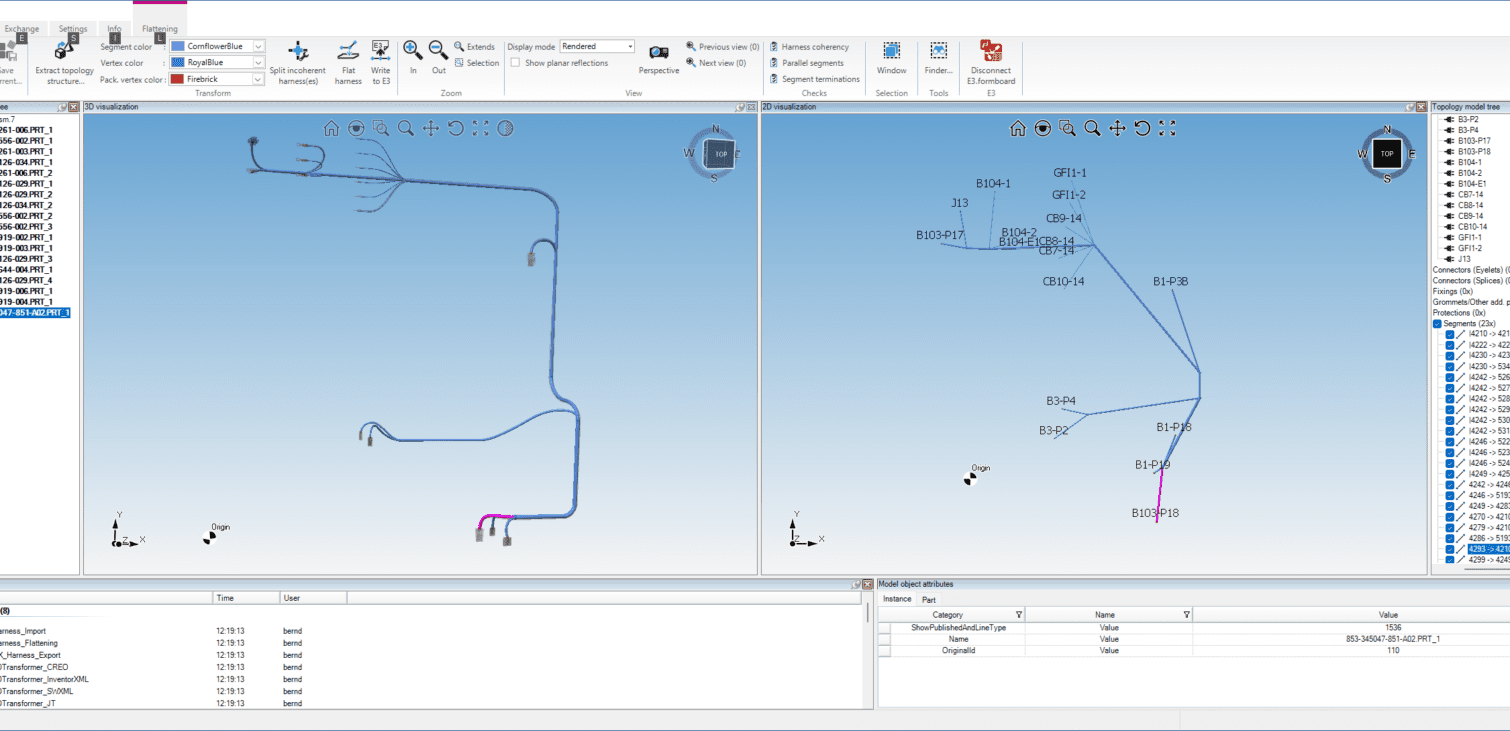Open the Part tab in attributes panel

pos(929,599)
